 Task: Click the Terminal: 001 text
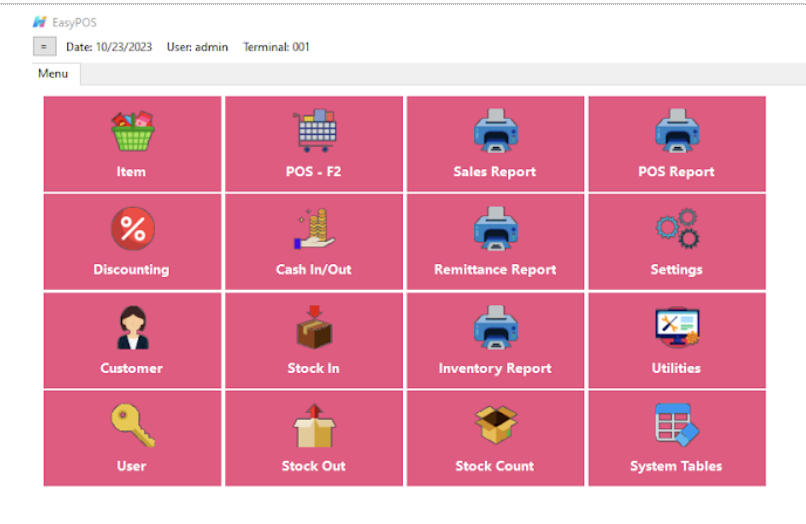(x=277, y=47)
